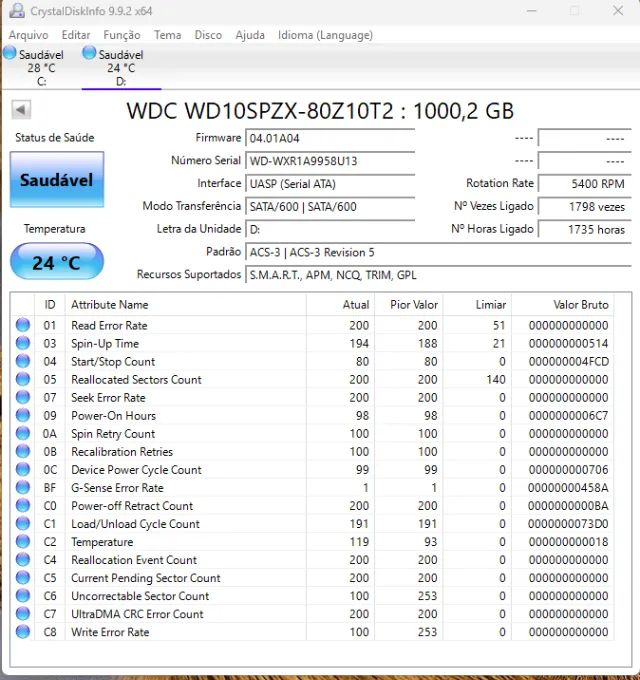Click the transfer mode field SATA/600 | SATA/600
Image resolution: width=640 pixels, height=680 pixels.
coord(330,207)
